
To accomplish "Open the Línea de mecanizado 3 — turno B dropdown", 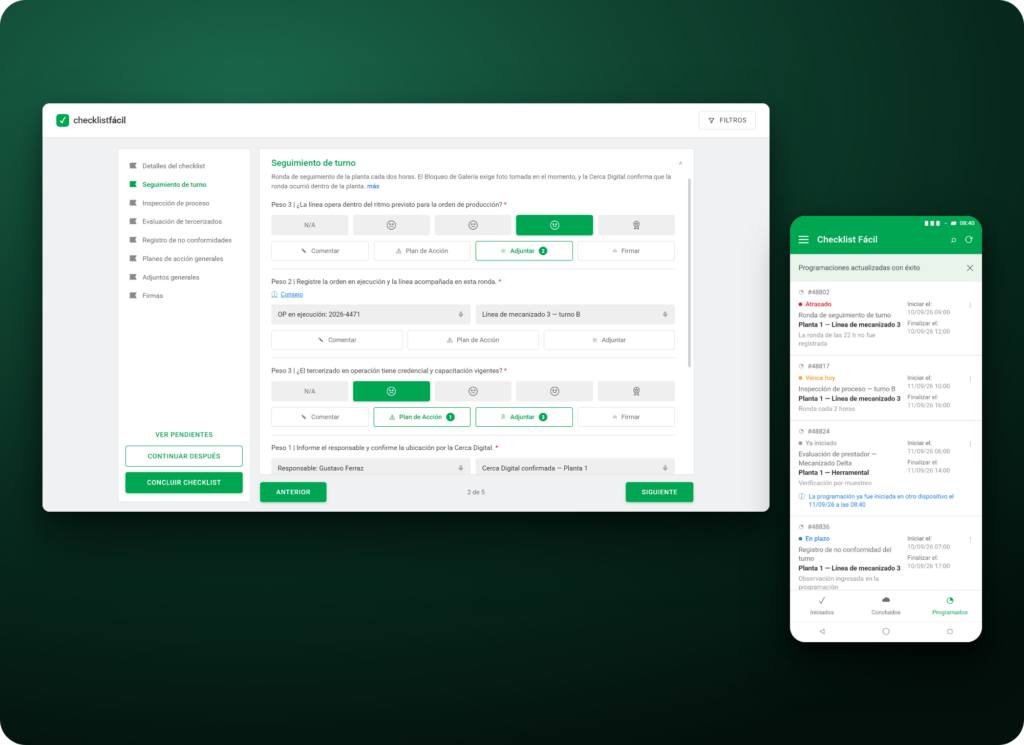I will pyautogui.click(x=575, y=314).
